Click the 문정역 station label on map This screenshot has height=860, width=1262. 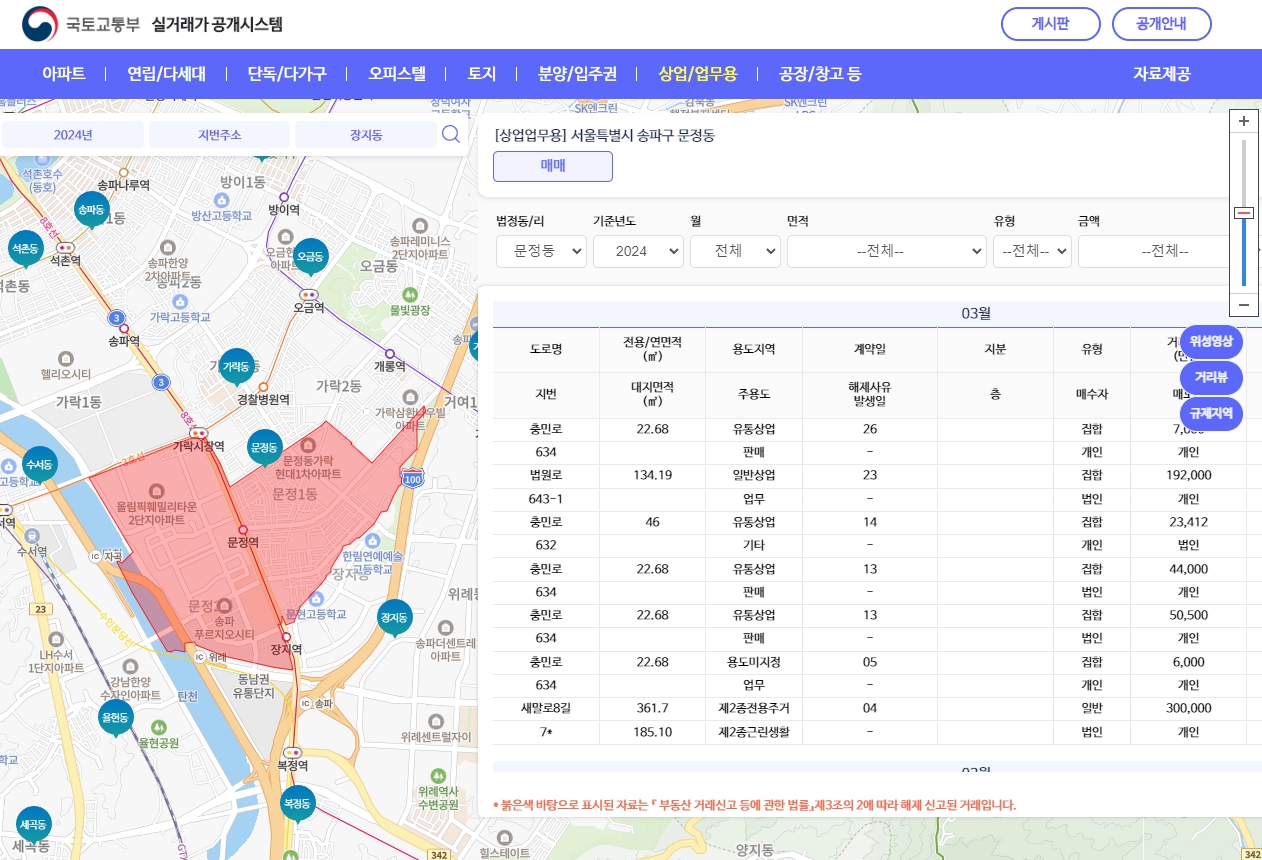point(243,542)
